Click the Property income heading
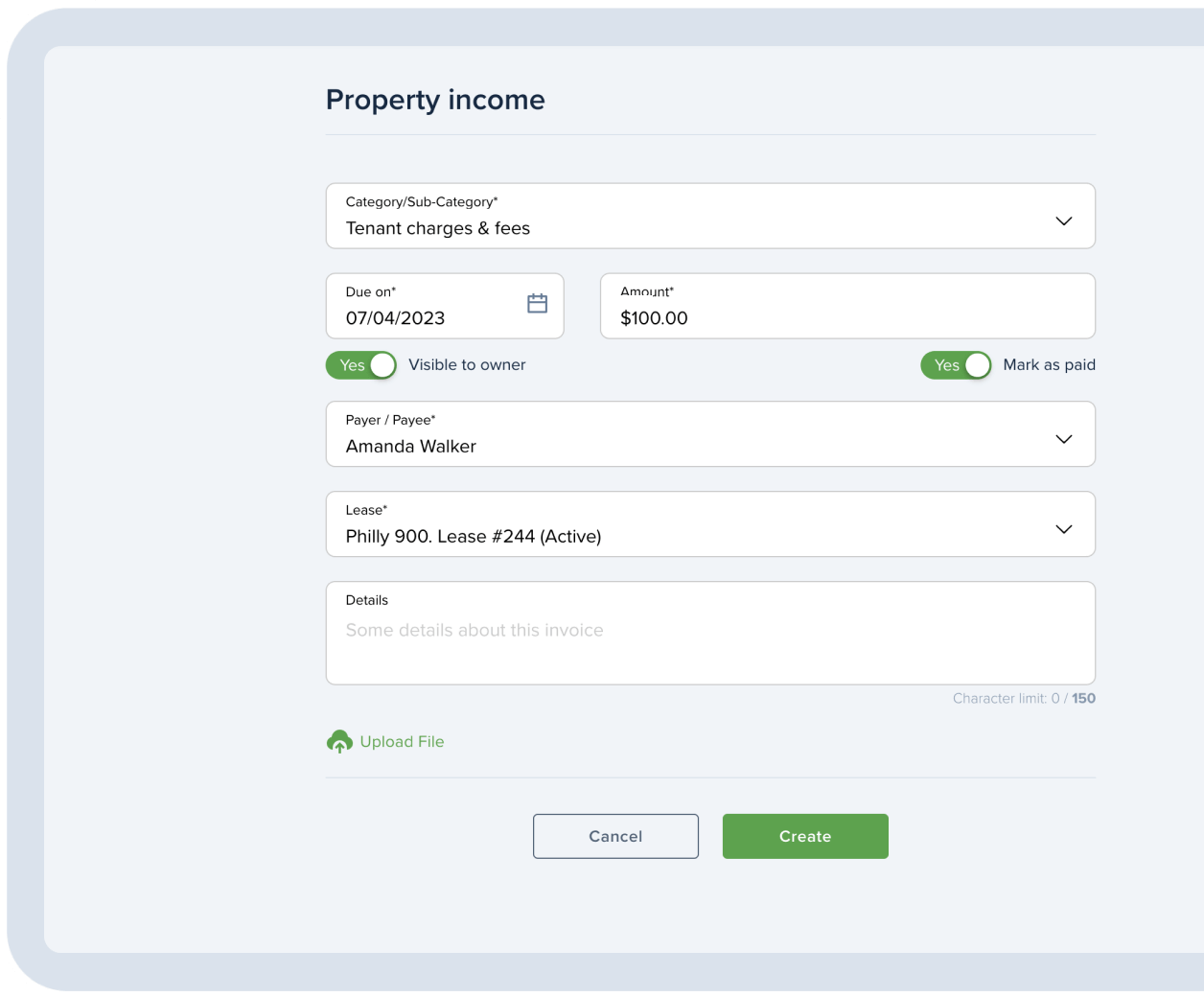This screenshot has width=1204, height=997. (435, 99)
